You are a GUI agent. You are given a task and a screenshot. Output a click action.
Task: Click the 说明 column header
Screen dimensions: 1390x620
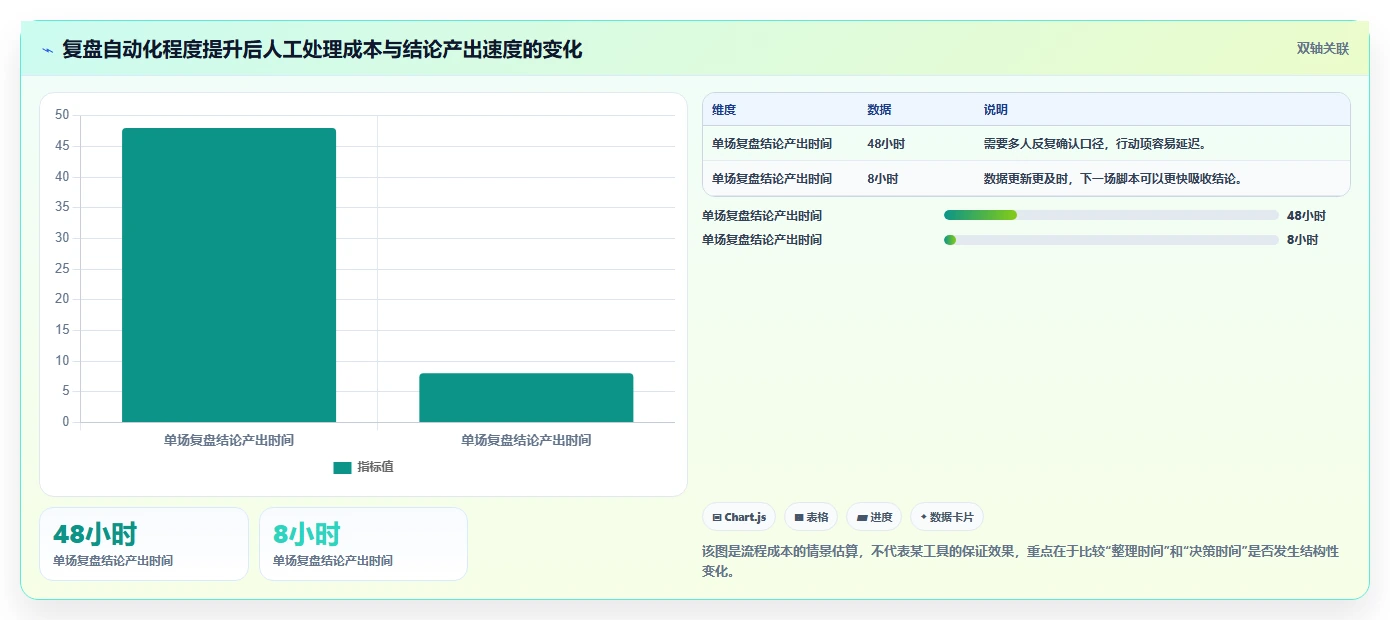(996, 110)
